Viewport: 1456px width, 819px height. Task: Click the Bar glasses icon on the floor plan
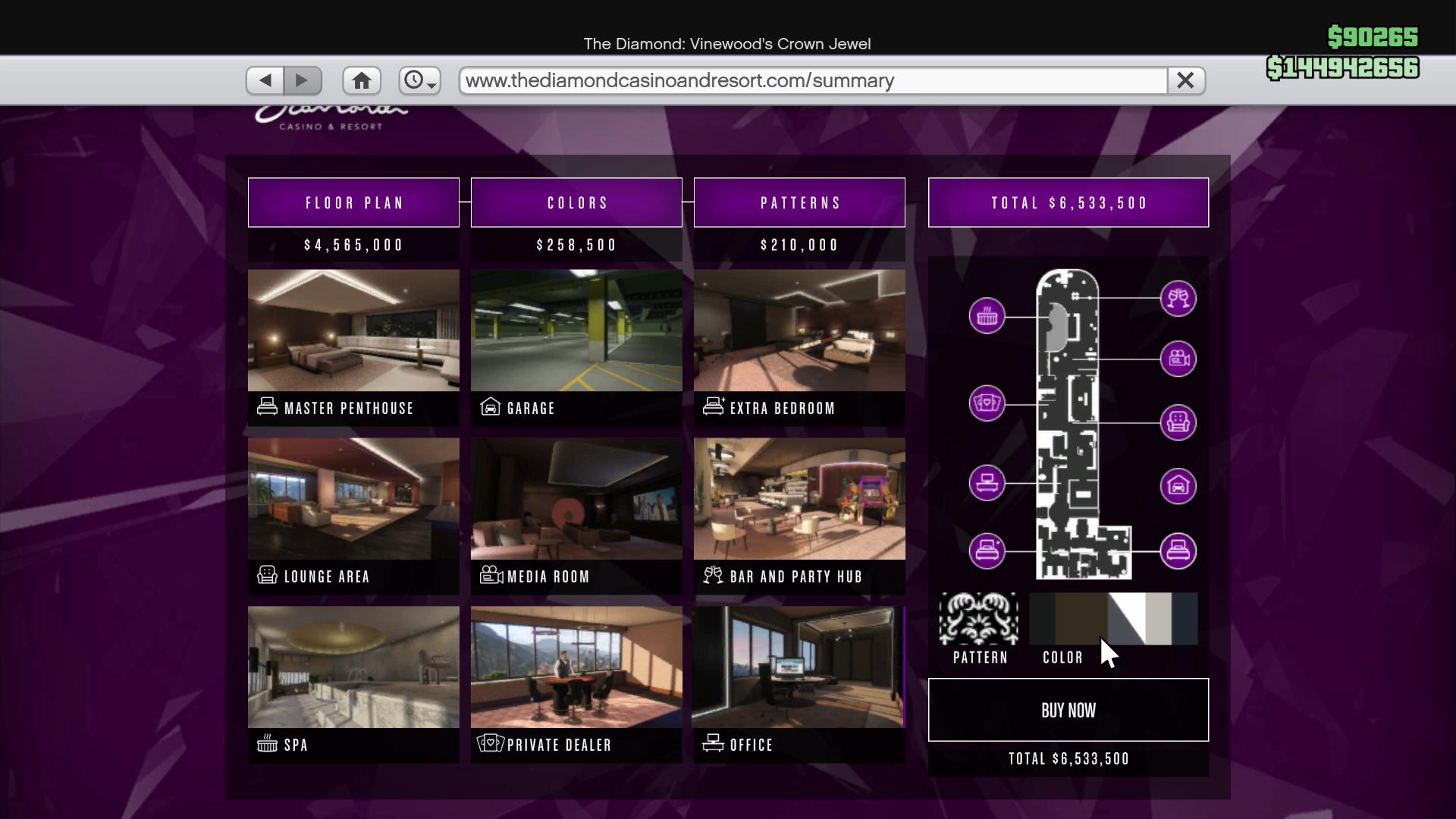(1178, 298)
